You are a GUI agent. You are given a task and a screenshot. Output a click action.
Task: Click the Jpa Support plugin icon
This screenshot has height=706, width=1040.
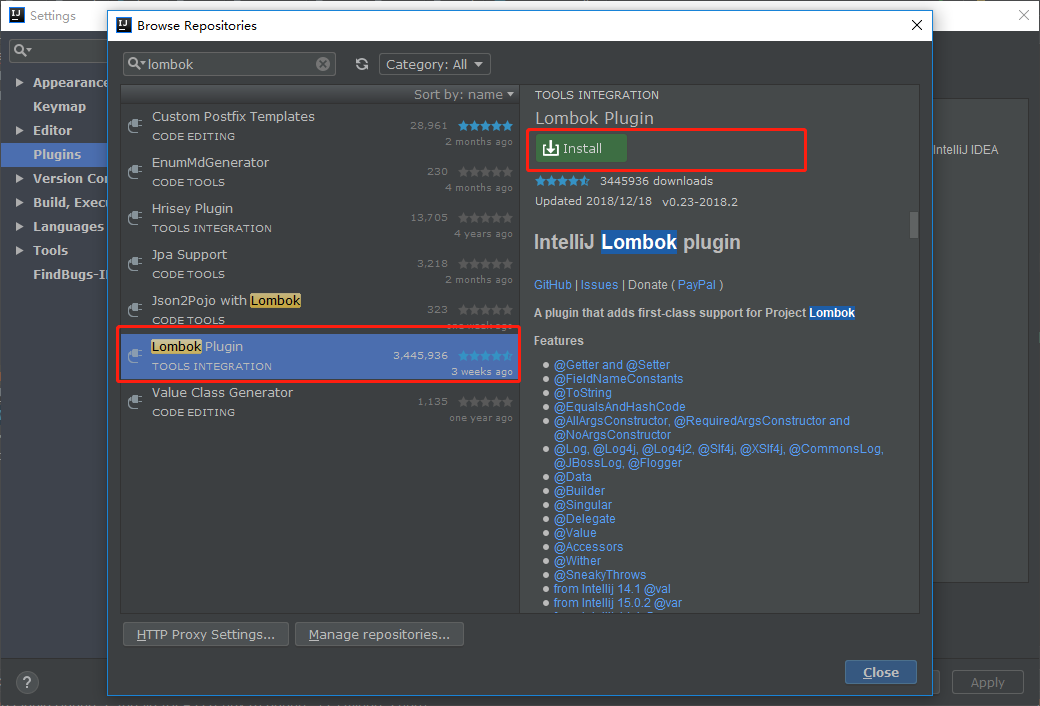click(135, 263)
